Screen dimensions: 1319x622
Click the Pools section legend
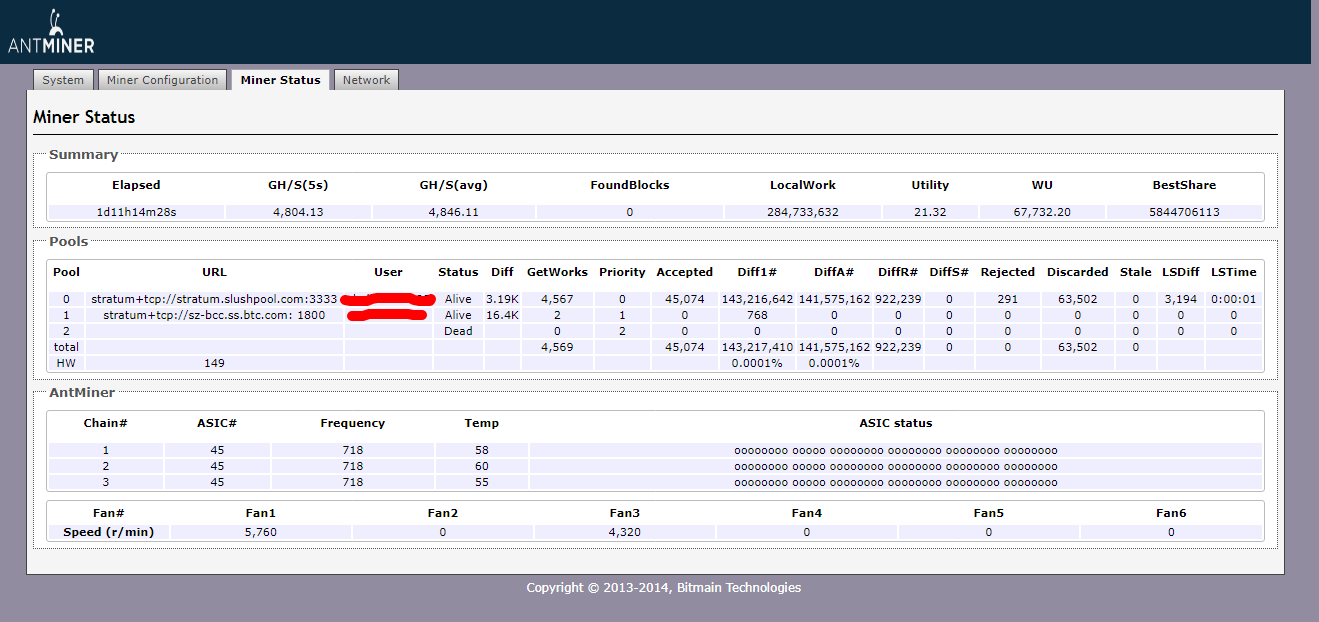pyautogui.click(x=68, y=242)
